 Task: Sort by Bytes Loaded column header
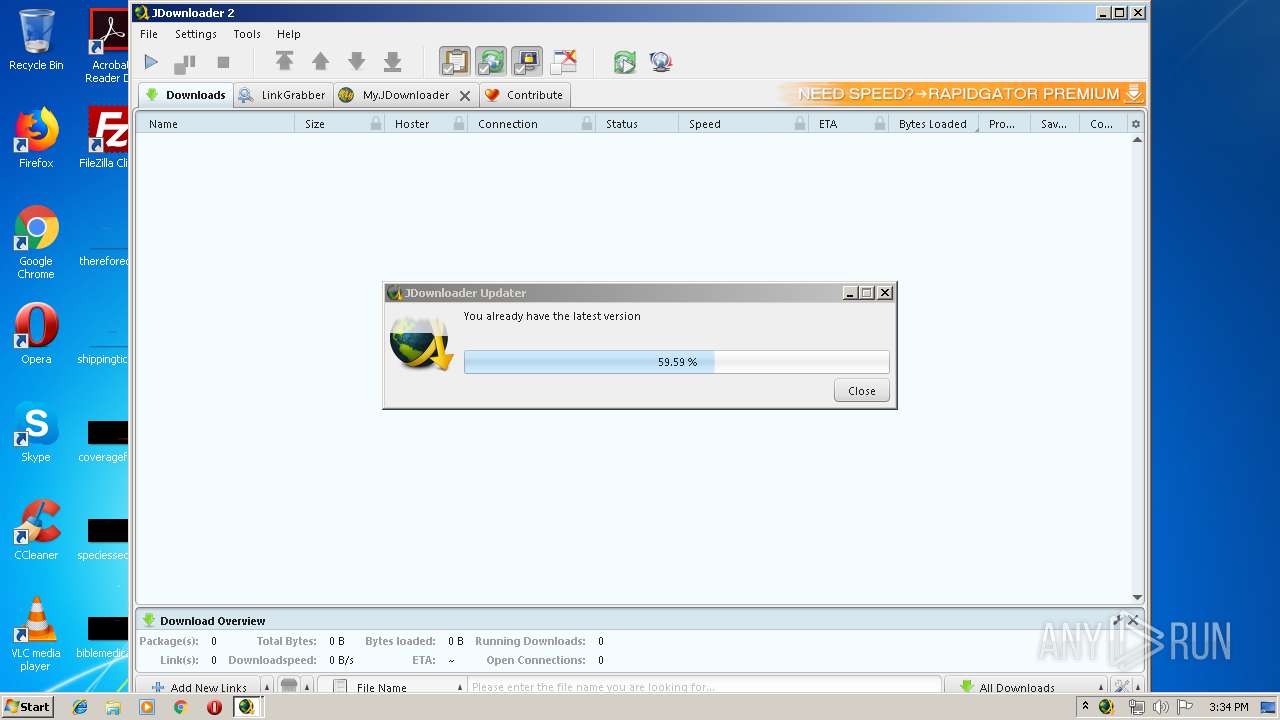[933, 124]
